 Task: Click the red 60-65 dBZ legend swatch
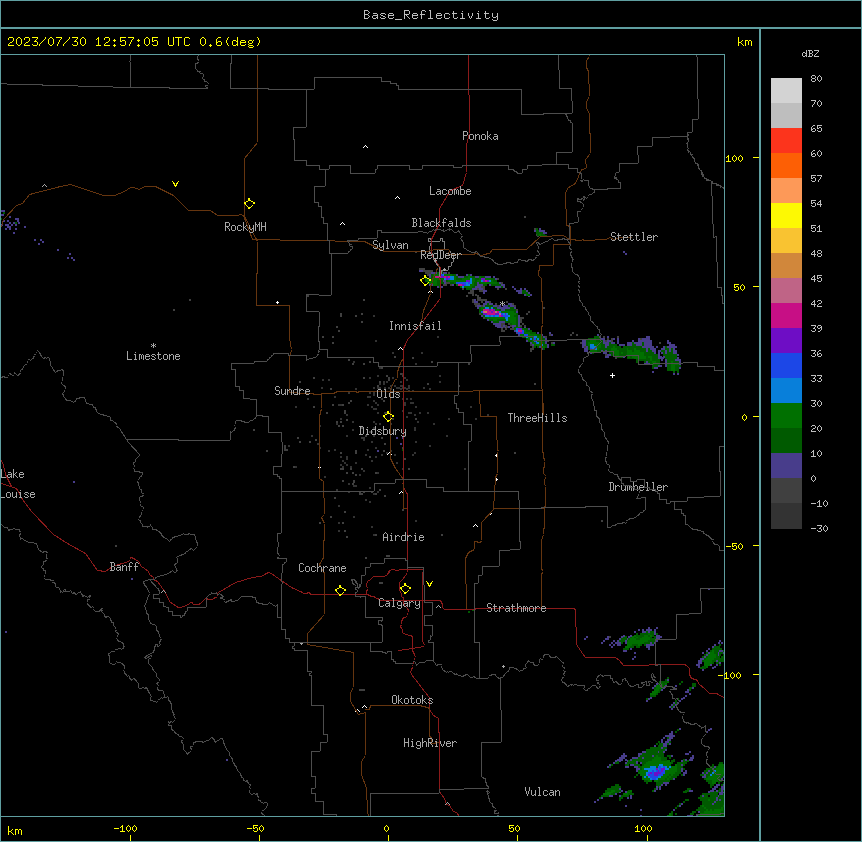click(786, 141)
